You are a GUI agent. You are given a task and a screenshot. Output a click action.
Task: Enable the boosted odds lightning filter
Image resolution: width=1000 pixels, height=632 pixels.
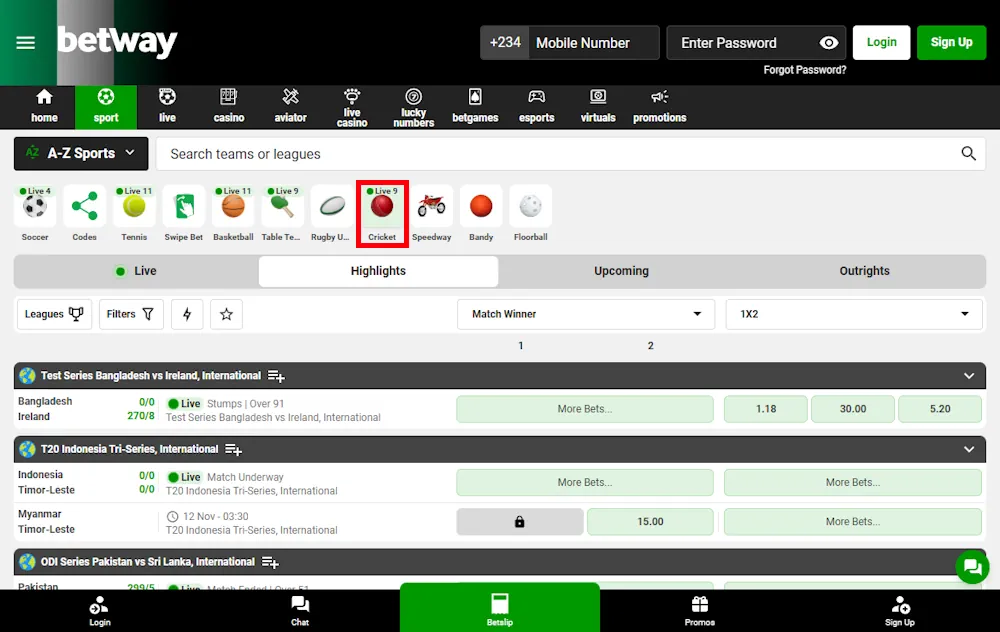187,314
